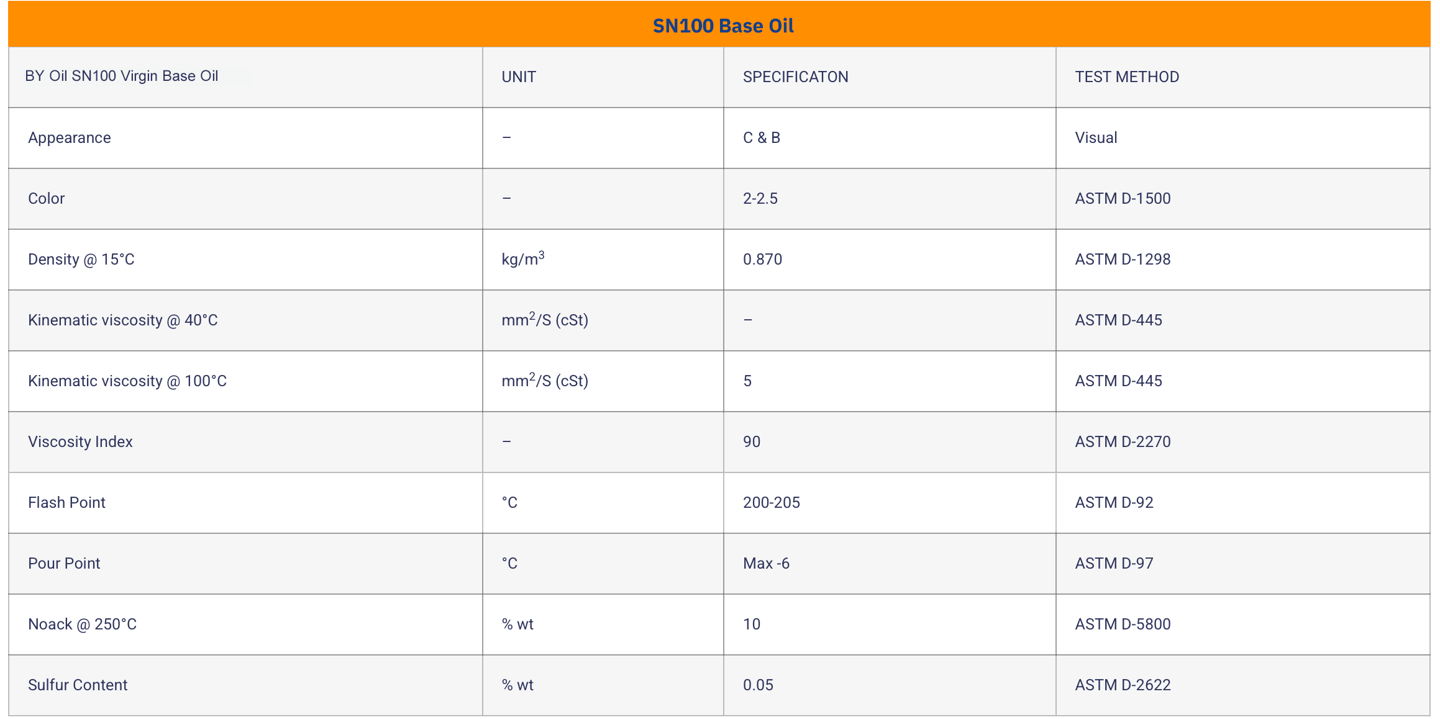Select the Viscosity Index value 90

(751, 442)
